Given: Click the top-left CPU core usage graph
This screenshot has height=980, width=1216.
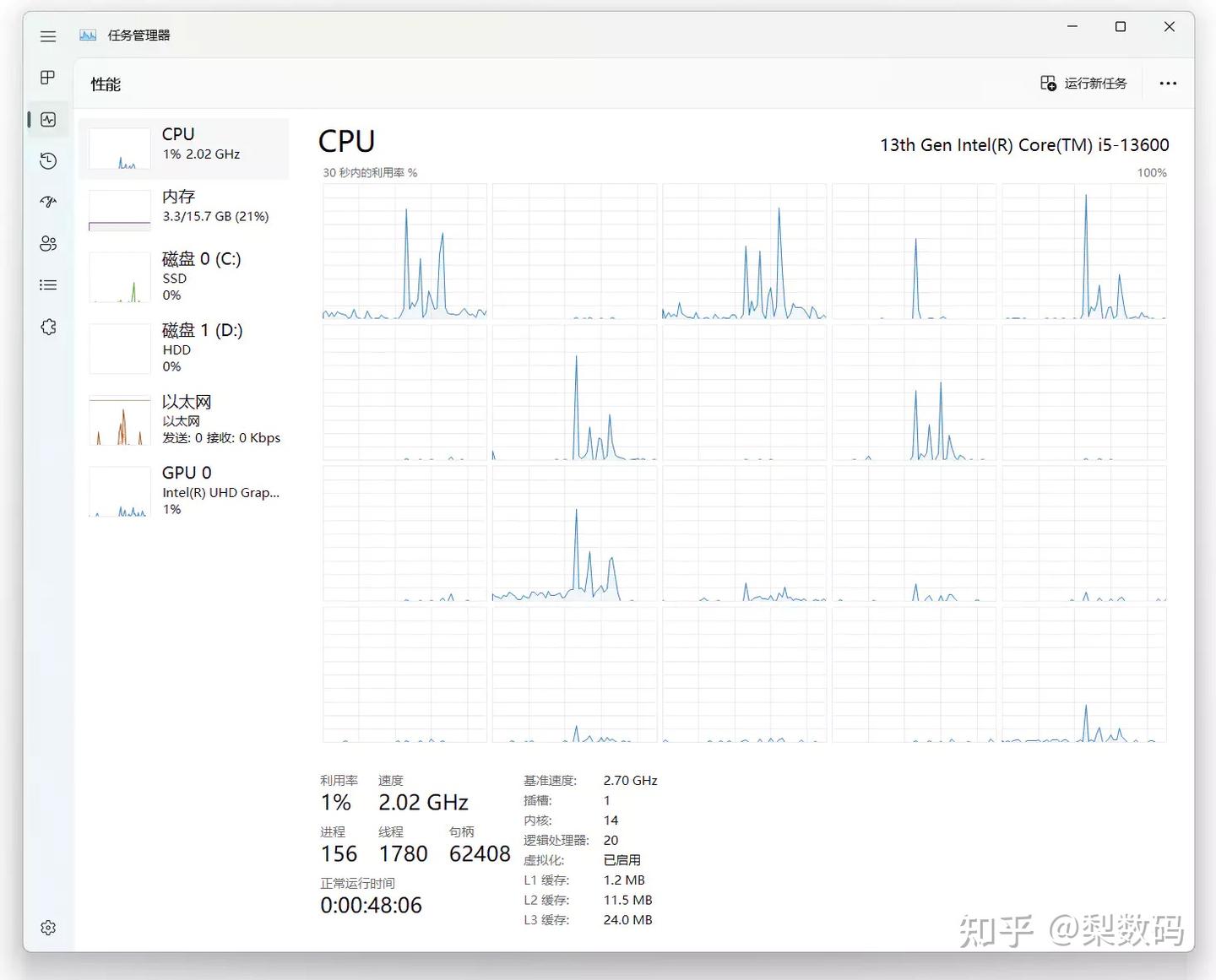Looking at the screenshot, I should [x=404, y=252].
